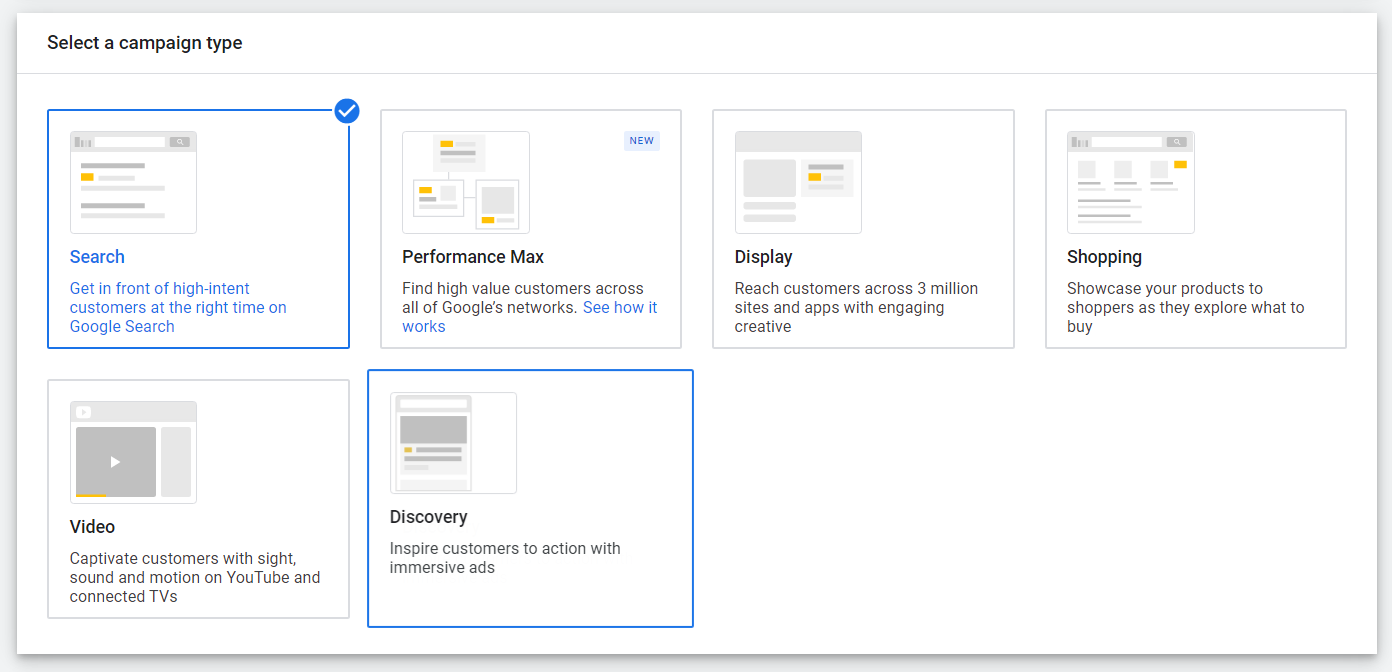The width and height of the screenshot is (1392, 672).
Task: Pick the Display campaign title
Action: [763, 257]
